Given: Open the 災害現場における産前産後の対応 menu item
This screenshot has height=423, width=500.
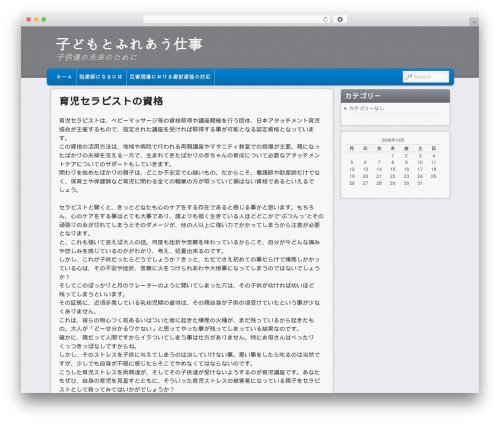Looking at the screenshot, I should coord(170,77).
